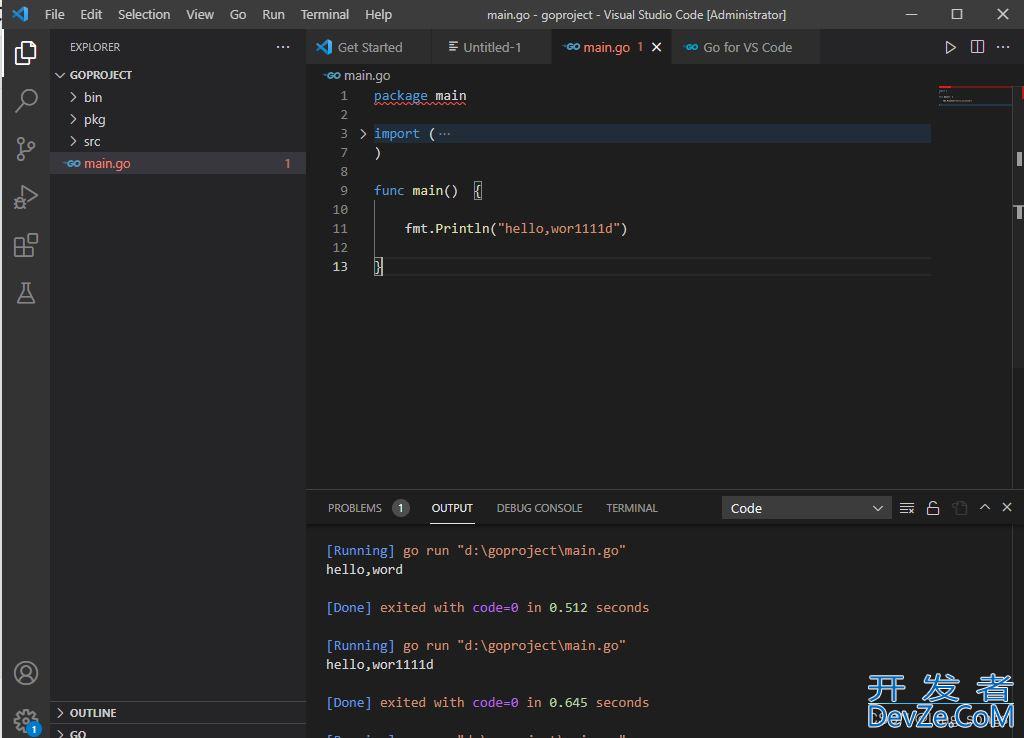Open the File menu

pos(54,14)
